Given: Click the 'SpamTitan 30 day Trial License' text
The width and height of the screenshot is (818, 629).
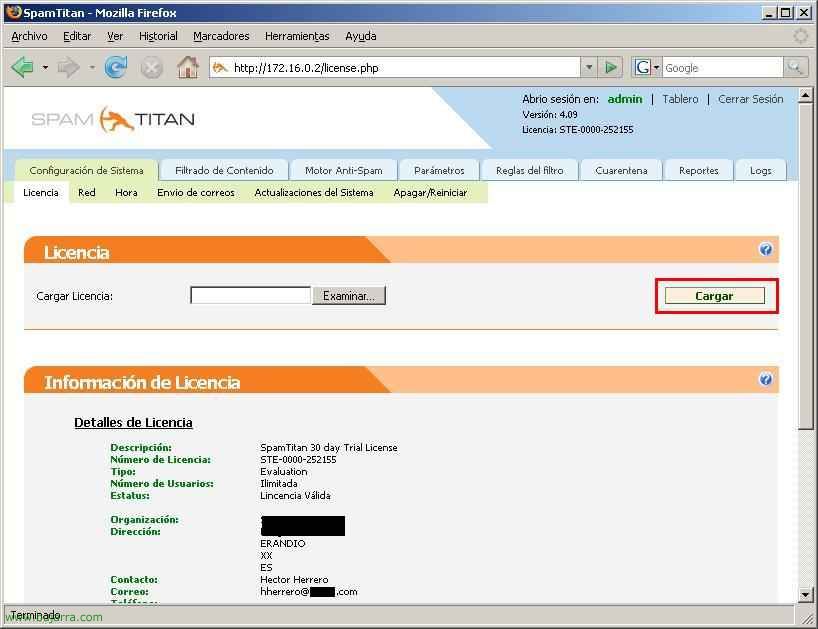Looking at the screenshot, I should [329, 447].
